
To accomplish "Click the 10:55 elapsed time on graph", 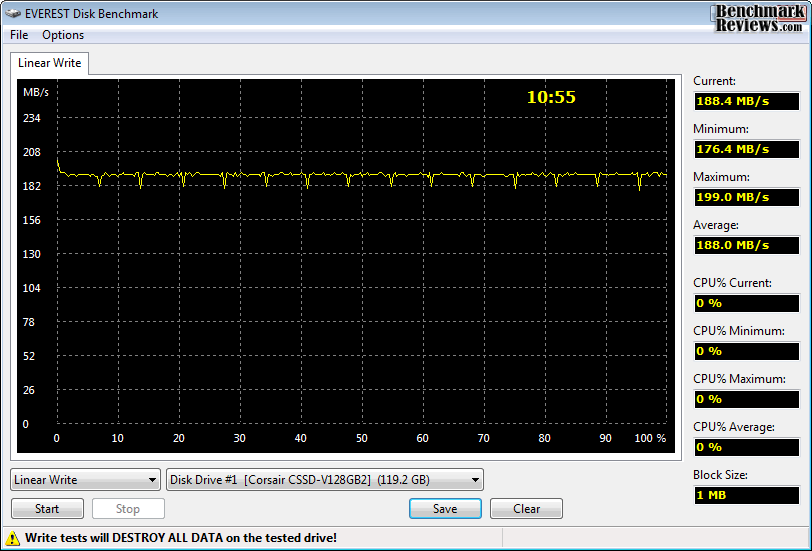I will click(x=551, y=97).
